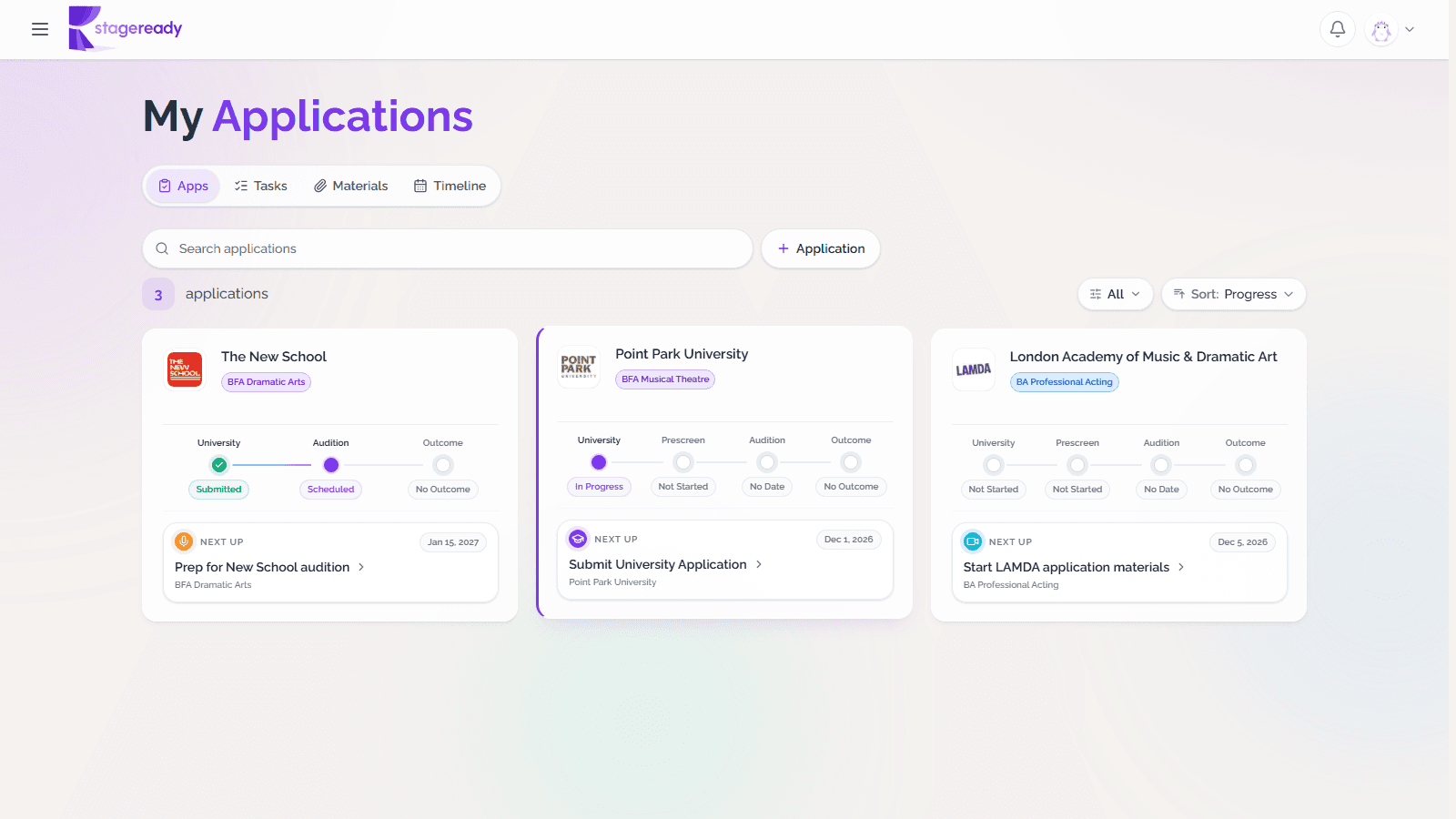Open the Materials tab

point(351,186)
